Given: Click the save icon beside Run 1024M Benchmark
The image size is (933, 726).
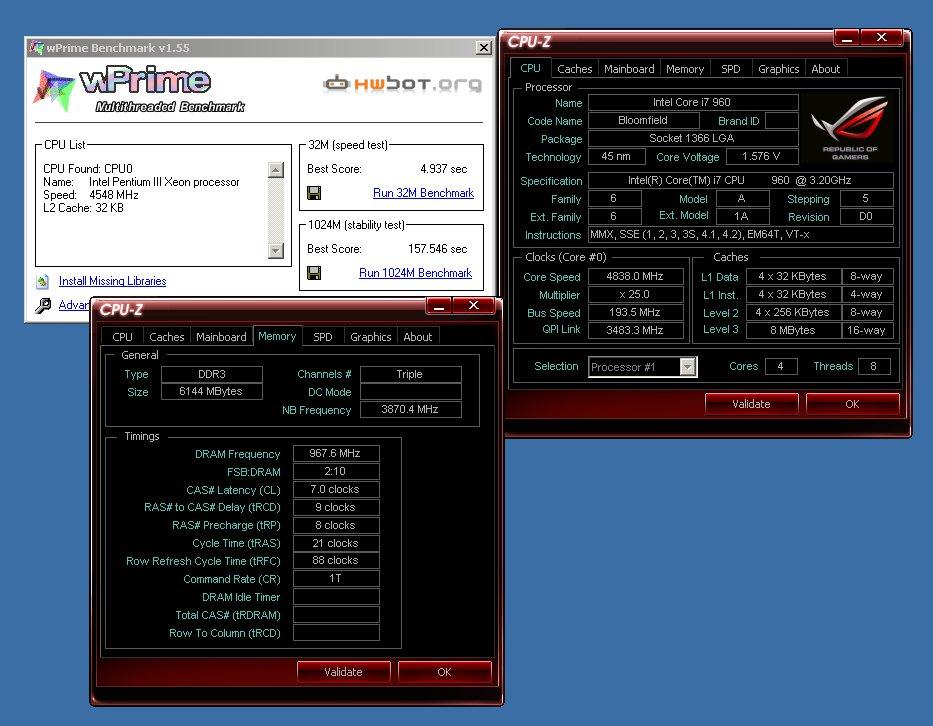Looking at the screenshot, I should 314,273.
